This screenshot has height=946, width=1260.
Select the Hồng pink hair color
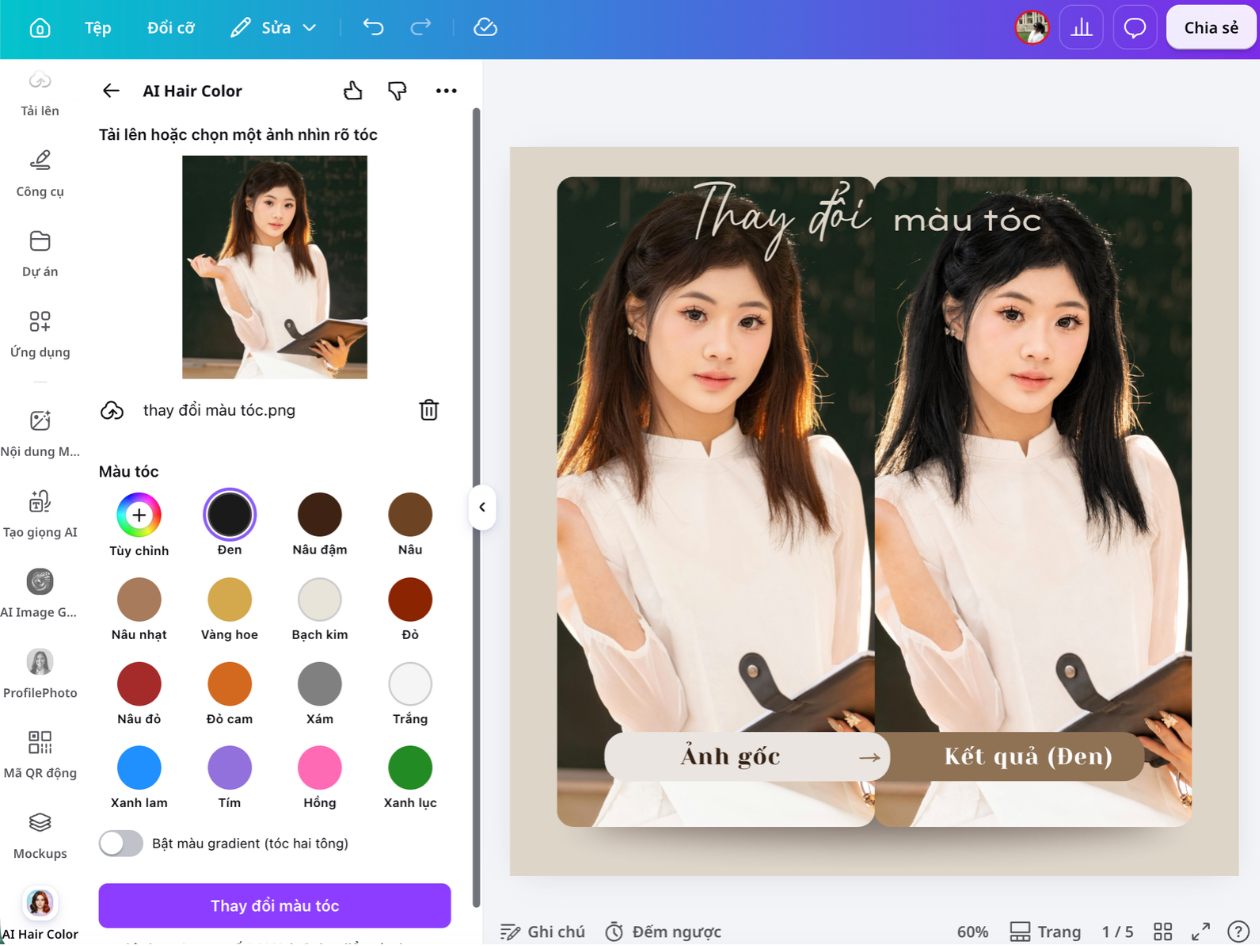320,768
